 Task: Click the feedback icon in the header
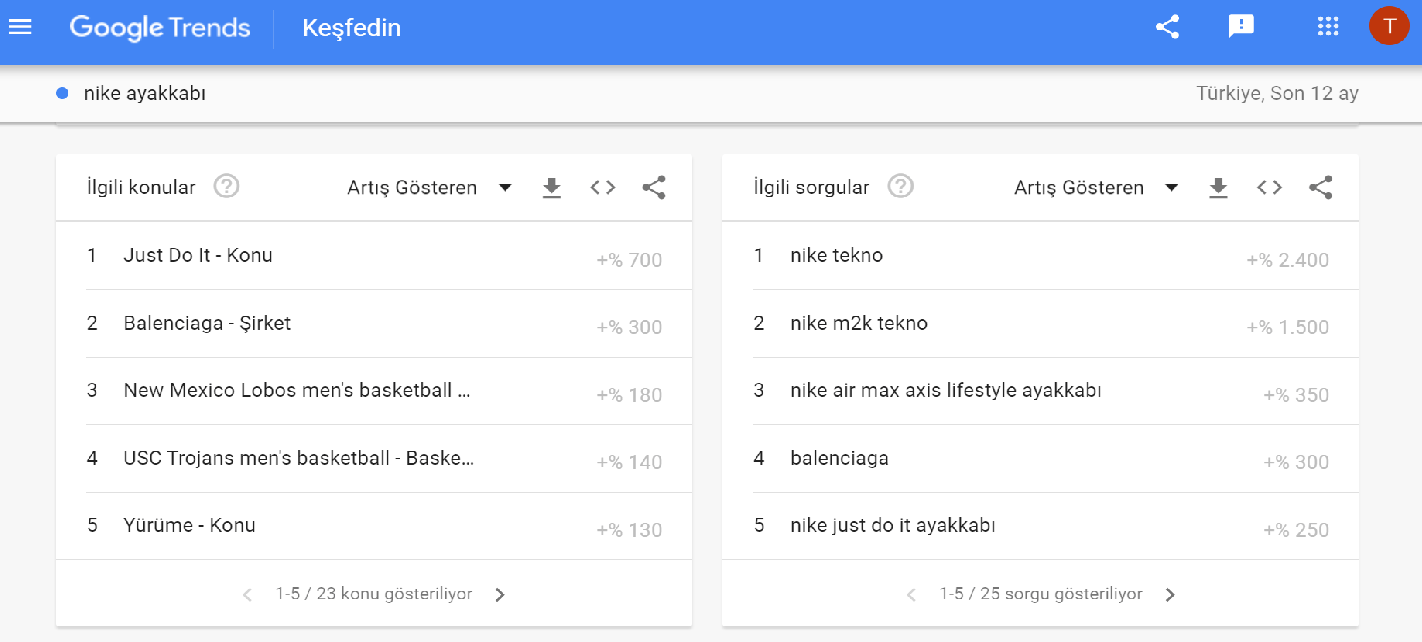[1241, 27]
